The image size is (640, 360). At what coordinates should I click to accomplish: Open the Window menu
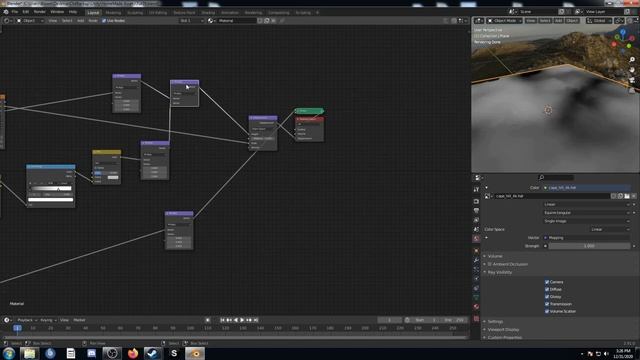click(57, 12)
